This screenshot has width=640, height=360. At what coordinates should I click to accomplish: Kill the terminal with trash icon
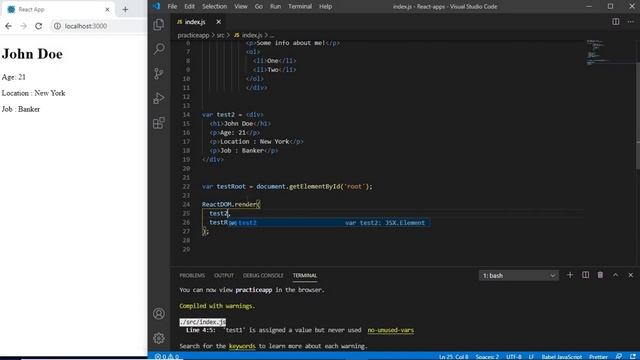[600, 275]
